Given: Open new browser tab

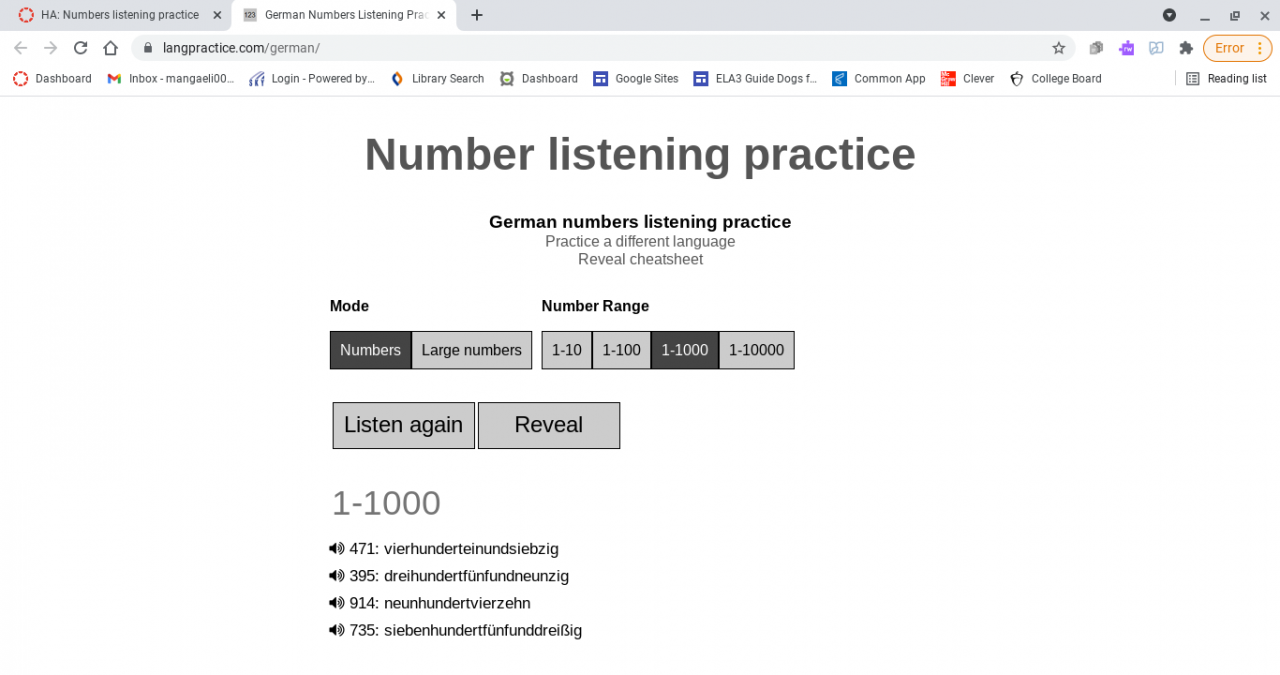Looking at the screenshot, I should [477, 15].
